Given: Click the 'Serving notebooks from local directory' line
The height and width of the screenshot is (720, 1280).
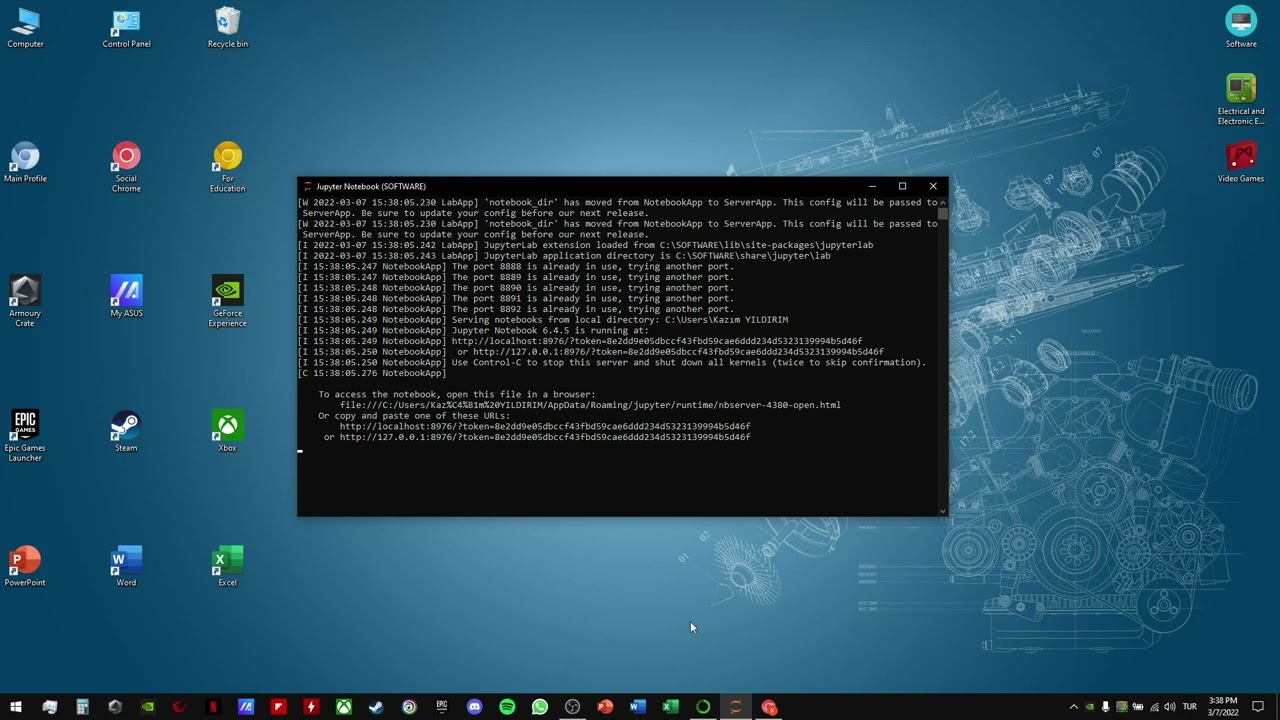Looking at the screenshot, I should click(x=543, y=320).
